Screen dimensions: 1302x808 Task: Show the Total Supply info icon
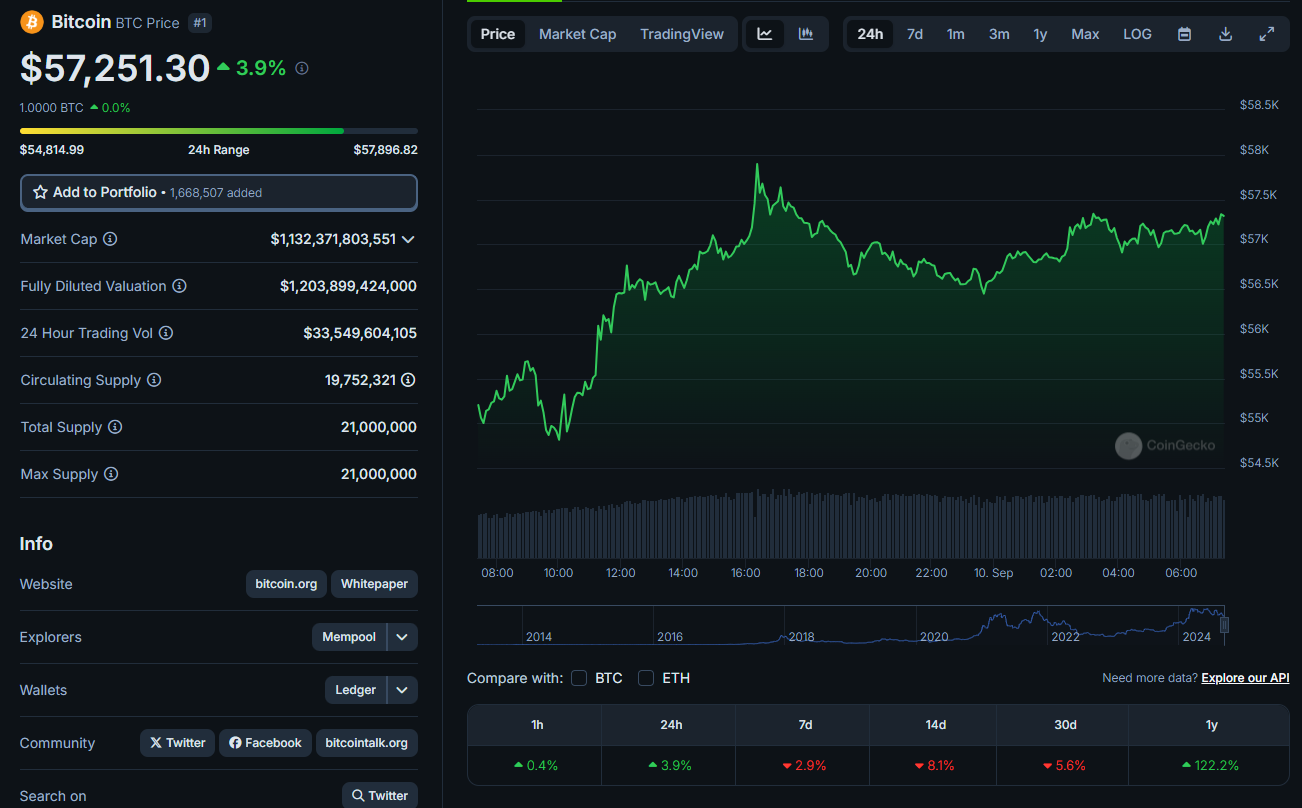pos(115,427)
